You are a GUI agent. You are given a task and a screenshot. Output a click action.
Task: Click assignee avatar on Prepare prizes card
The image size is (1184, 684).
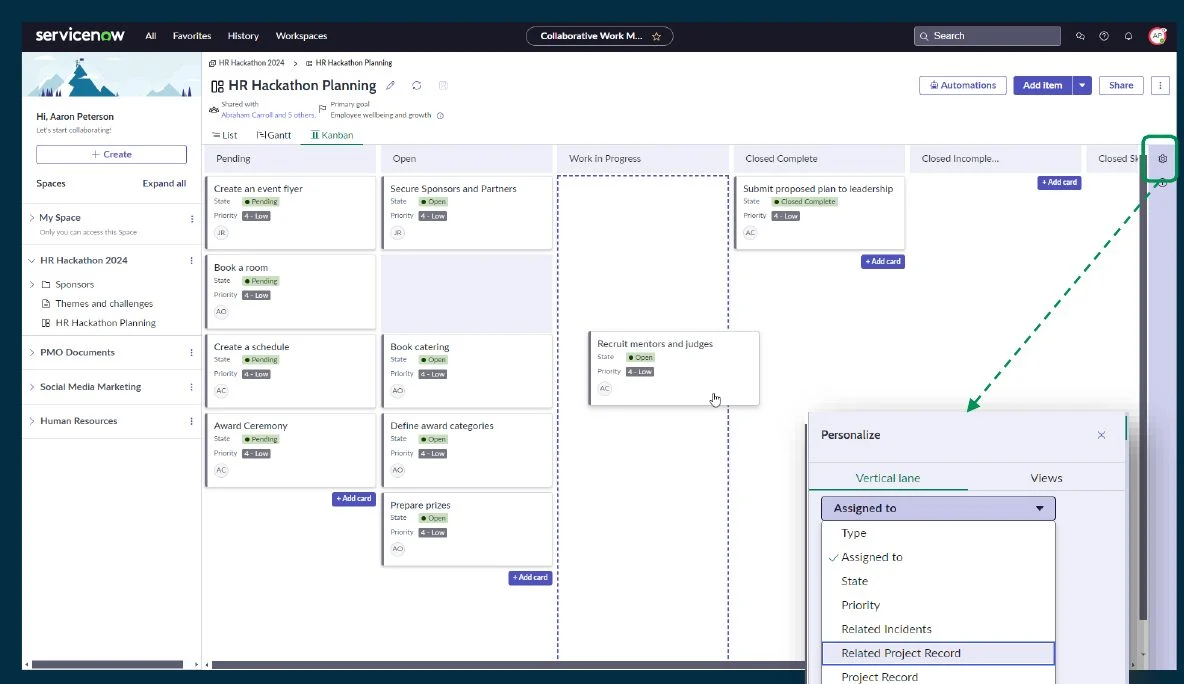398,549
